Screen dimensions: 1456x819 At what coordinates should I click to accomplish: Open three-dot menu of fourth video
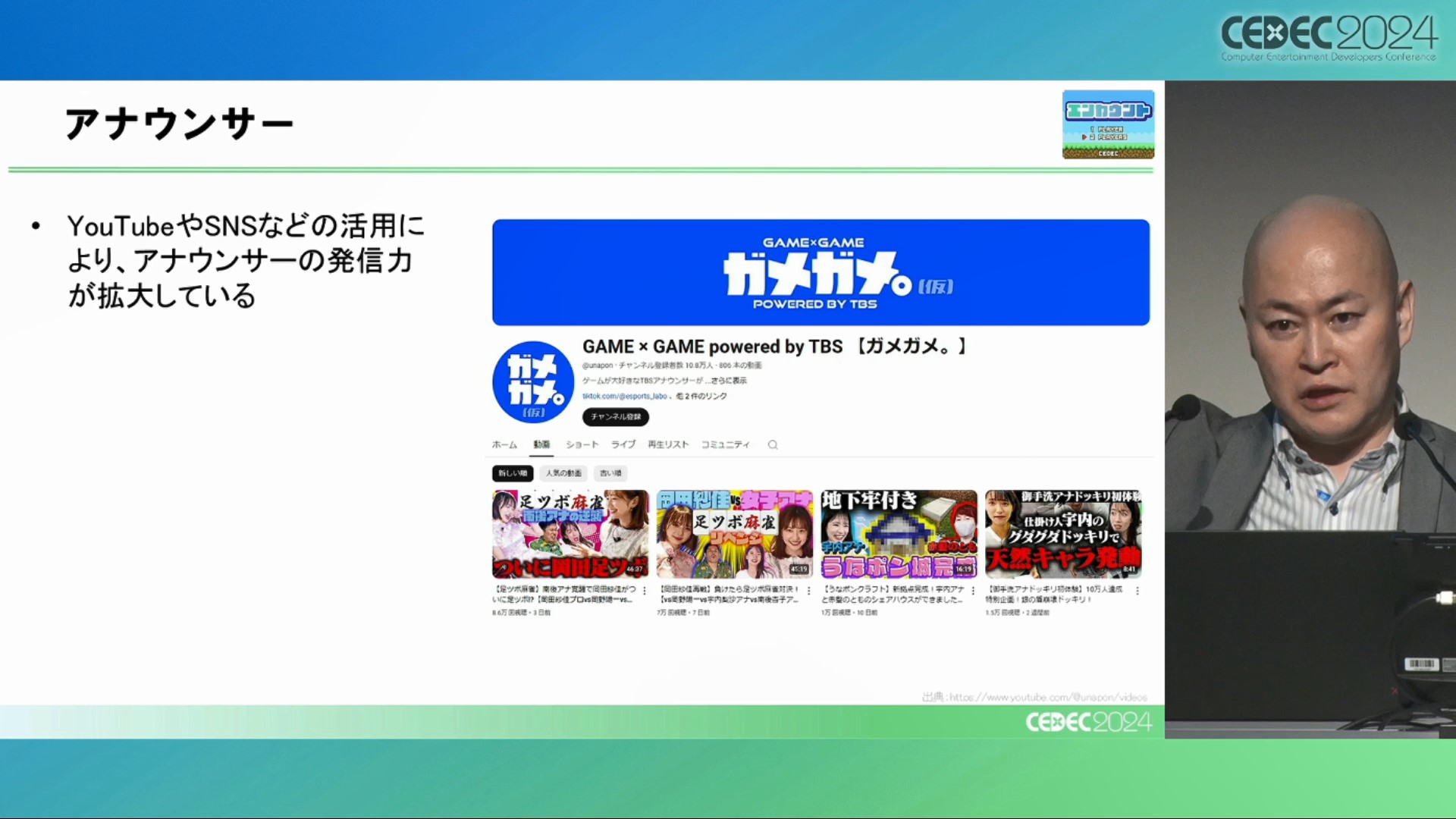click(1137, 591)
